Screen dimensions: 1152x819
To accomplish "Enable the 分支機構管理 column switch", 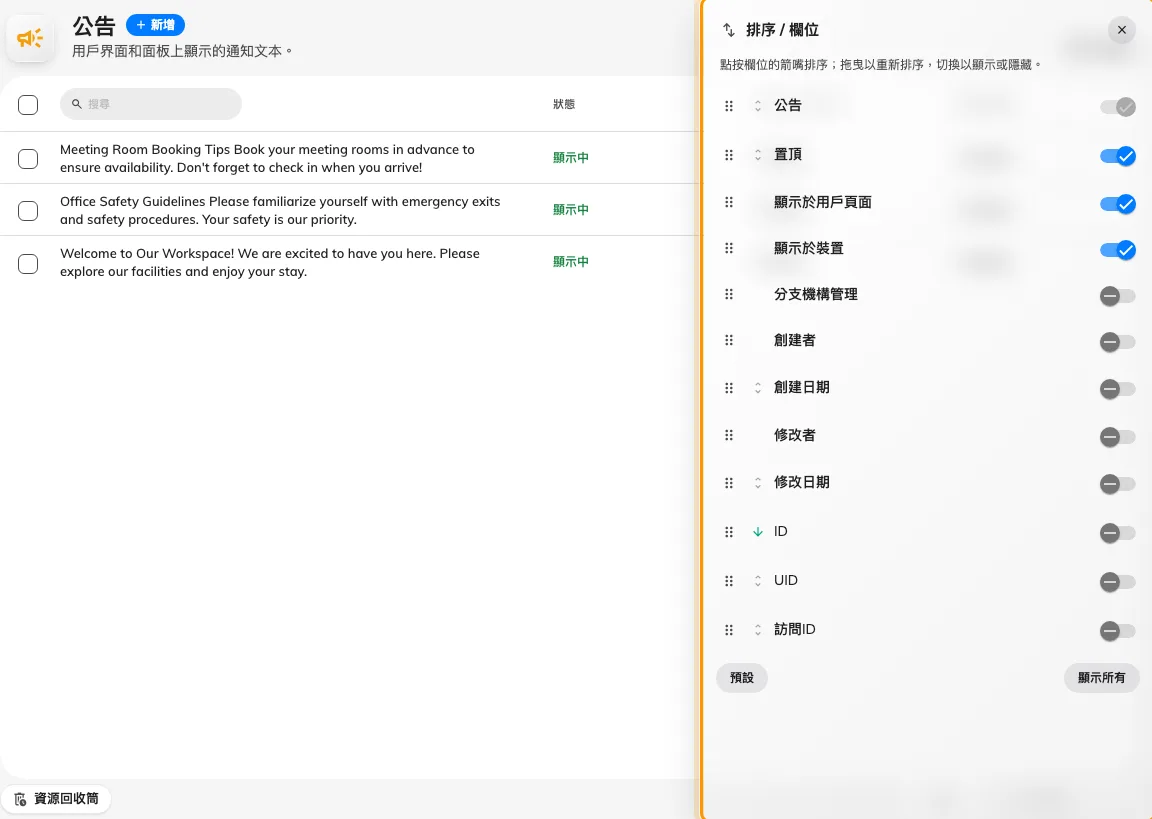I will click(1117, 296).
